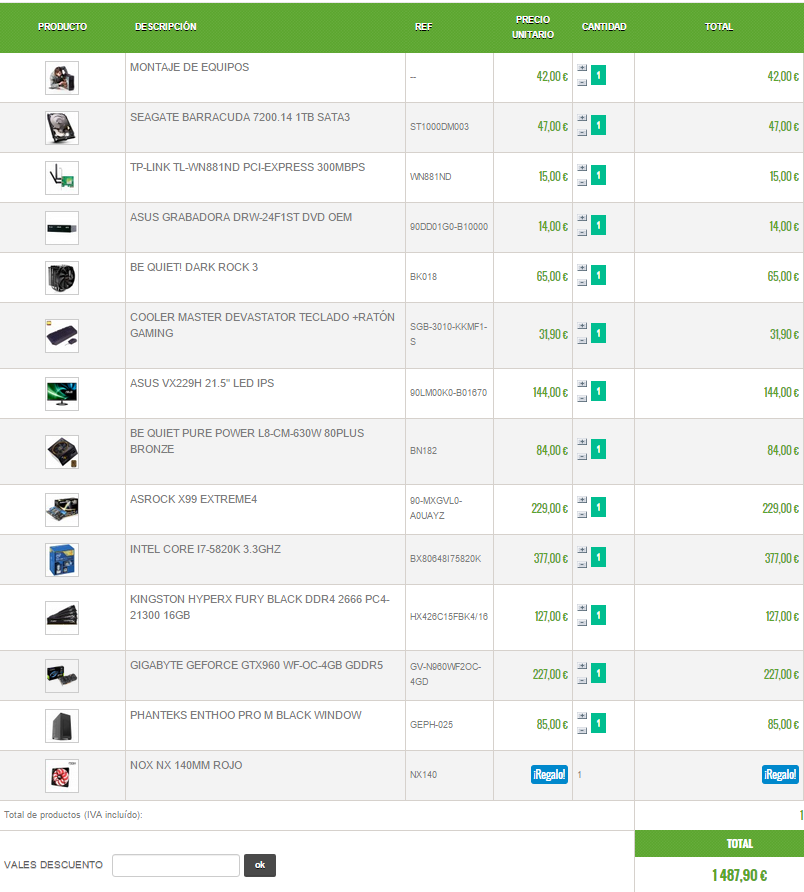The width and height of the screenshot is (804, 892).
Task: Increase quantity for Kingston HyperX Fury
Action: click(x=582, y=608)
